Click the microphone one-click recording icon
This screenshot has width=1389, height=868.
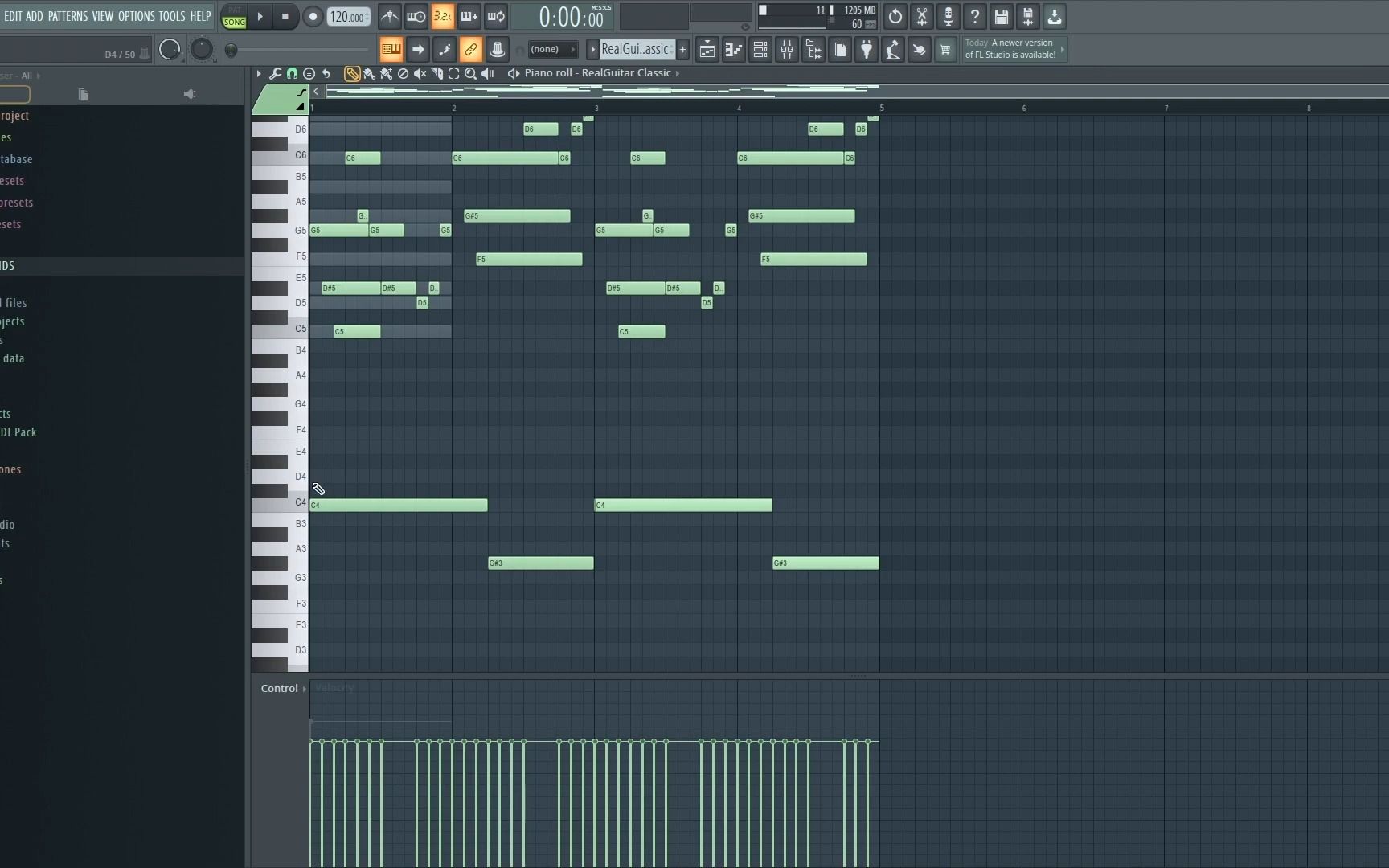[x=949, y=16]
